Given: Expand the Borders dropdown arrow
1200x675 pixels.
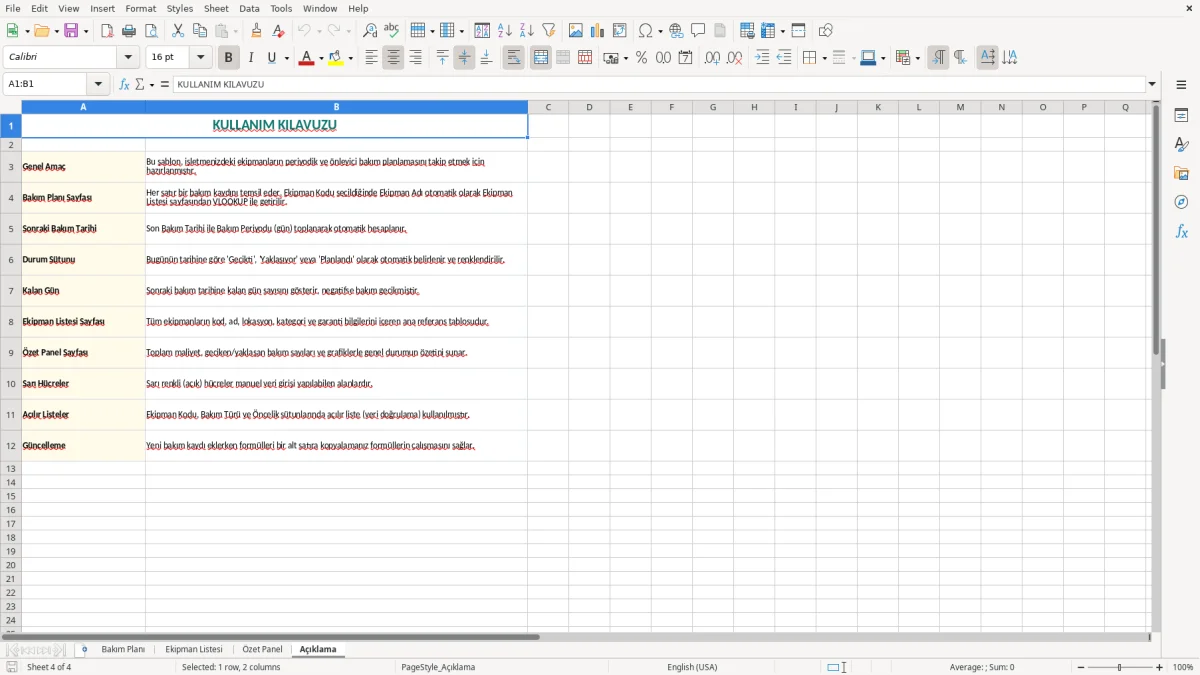Looking at the screenshot, I should point(823,59).
